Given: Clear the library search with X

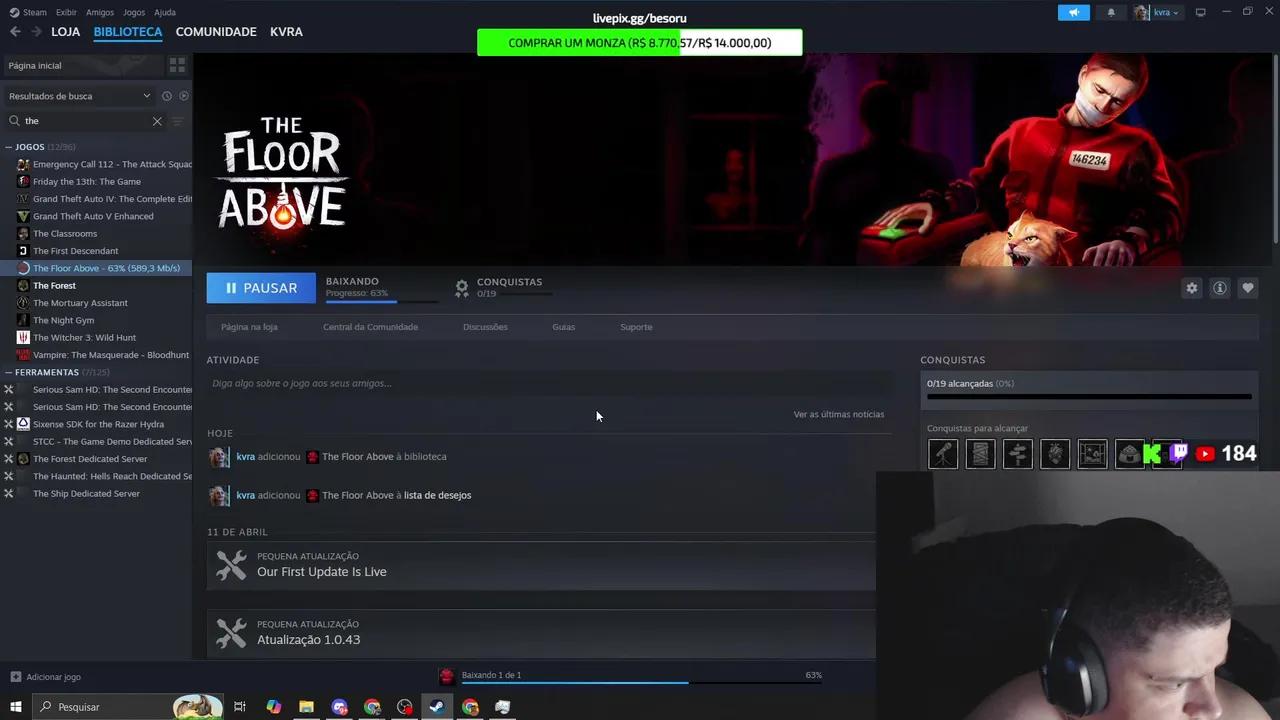Looking at the screenshot, I should point(157,121).
